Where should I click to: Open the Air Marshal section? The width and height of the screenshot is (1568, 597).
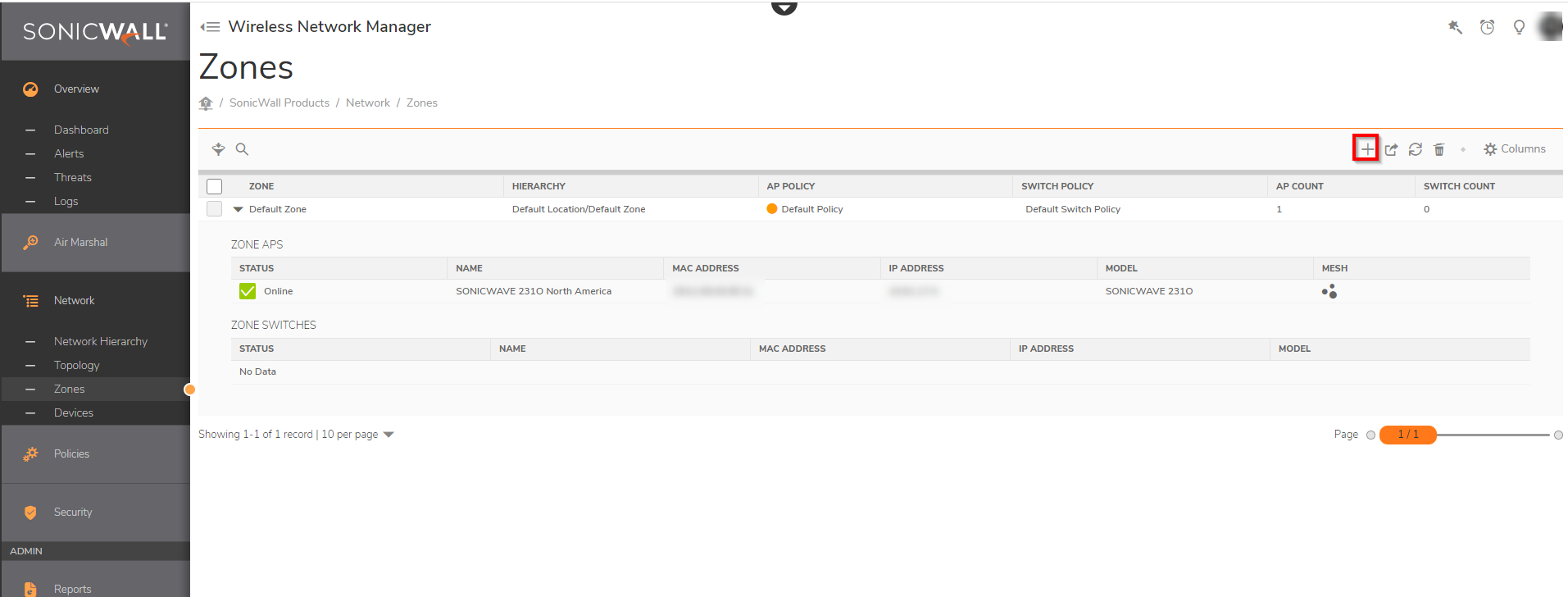[x=80, y=242]
